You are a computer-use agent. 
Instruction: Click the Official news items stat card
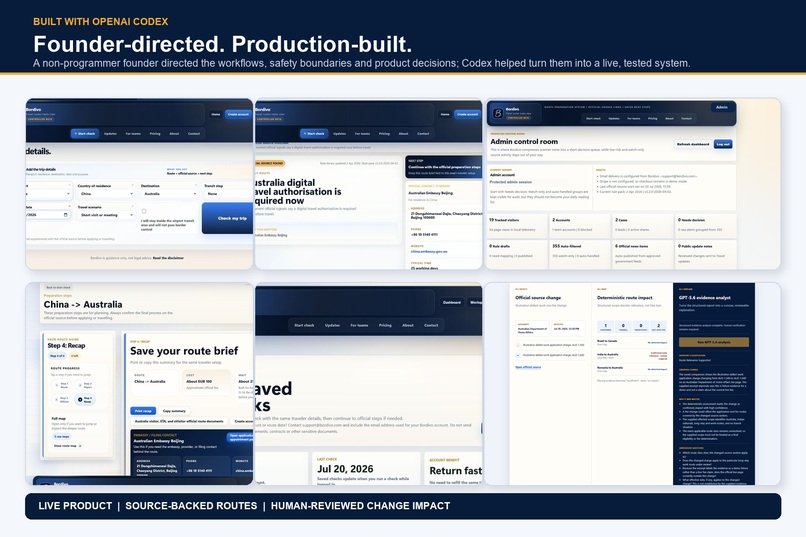(x=643, y=253)
